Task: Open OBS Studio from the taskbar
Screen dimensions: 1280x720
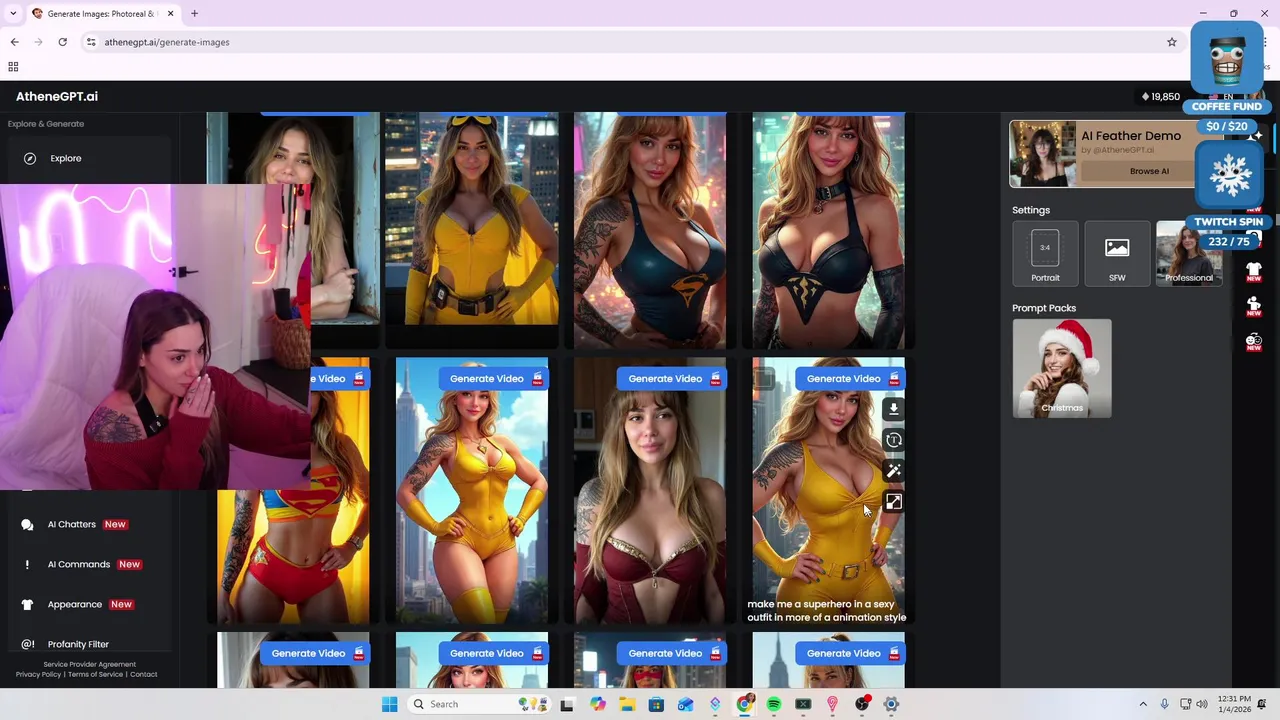Action: point(862,704)
